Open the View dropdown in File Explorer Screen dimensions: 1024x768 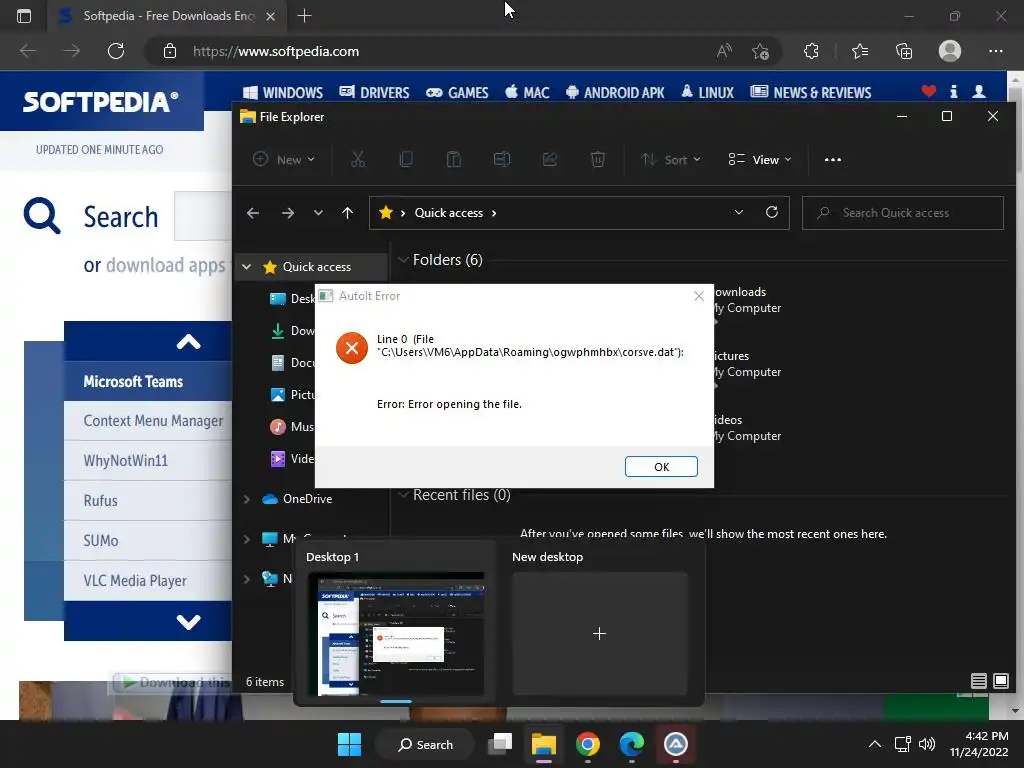click(760, 159)
